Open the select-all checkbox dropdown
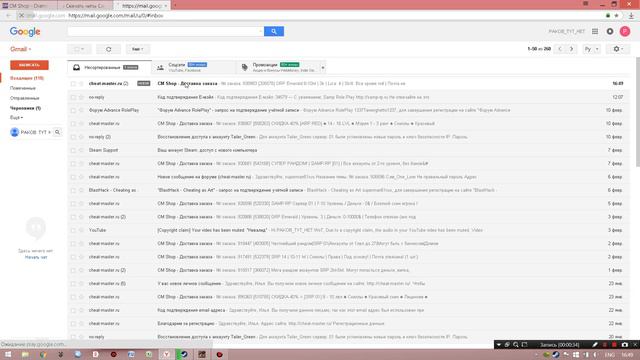Screen dimensions: 640x360 point(79,49)
